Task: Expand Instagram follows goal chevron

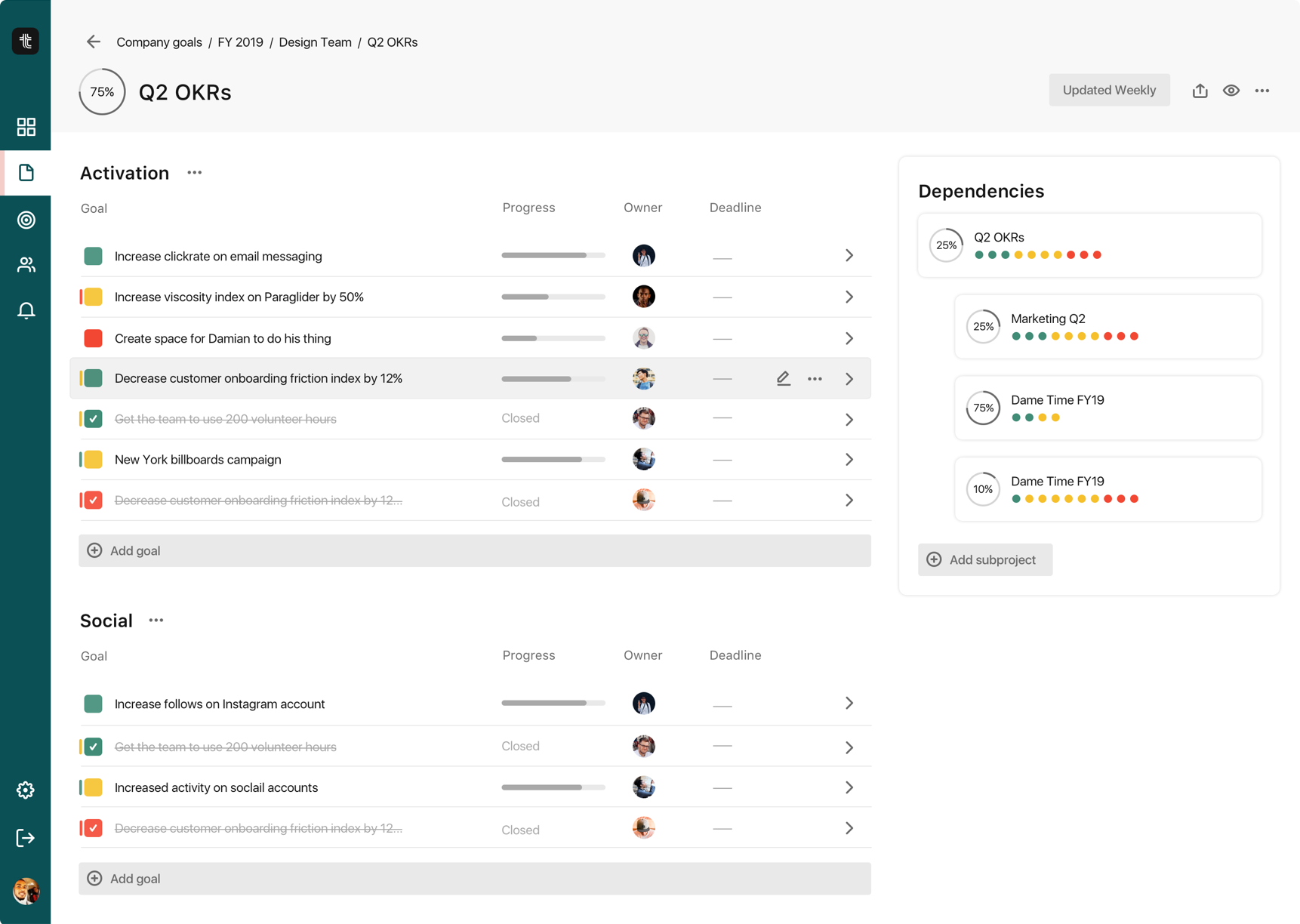Action: 849,704
